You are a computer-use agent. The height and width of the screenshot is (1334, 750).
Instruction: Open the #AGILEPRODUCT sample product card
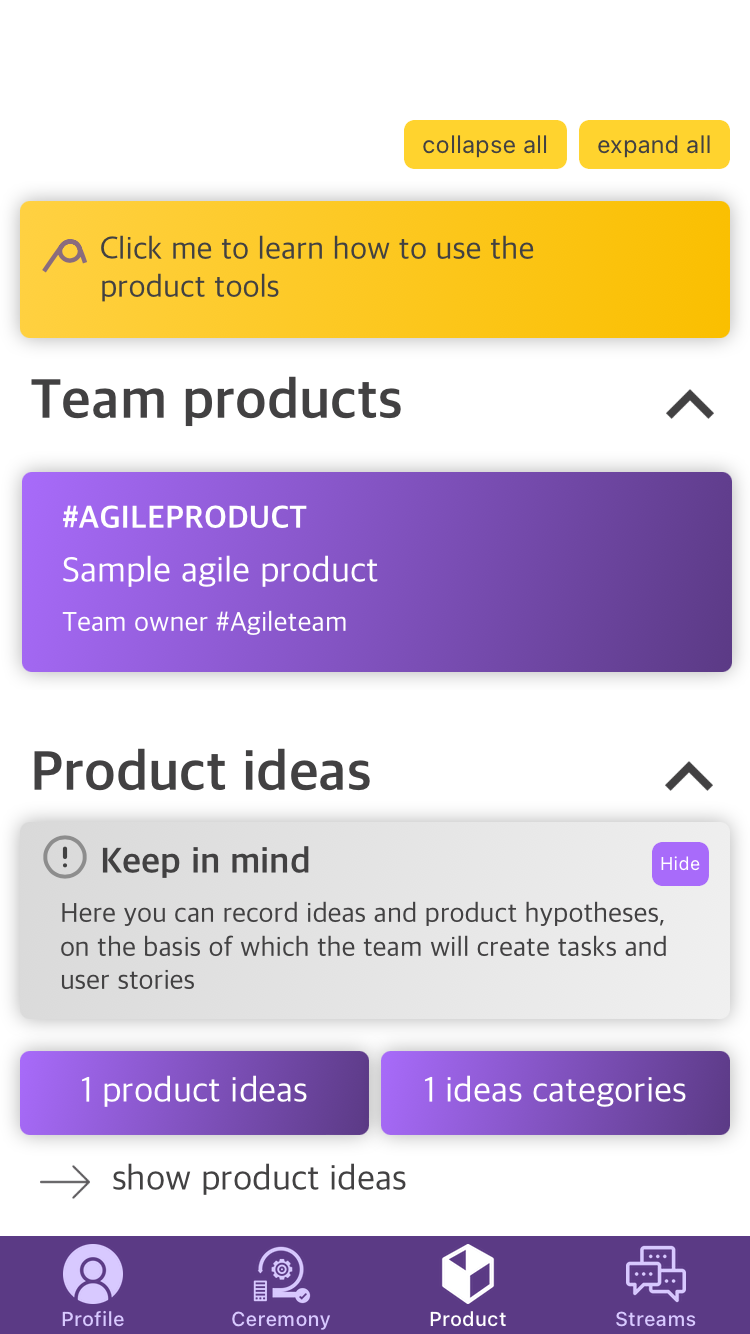coord(377,572)
